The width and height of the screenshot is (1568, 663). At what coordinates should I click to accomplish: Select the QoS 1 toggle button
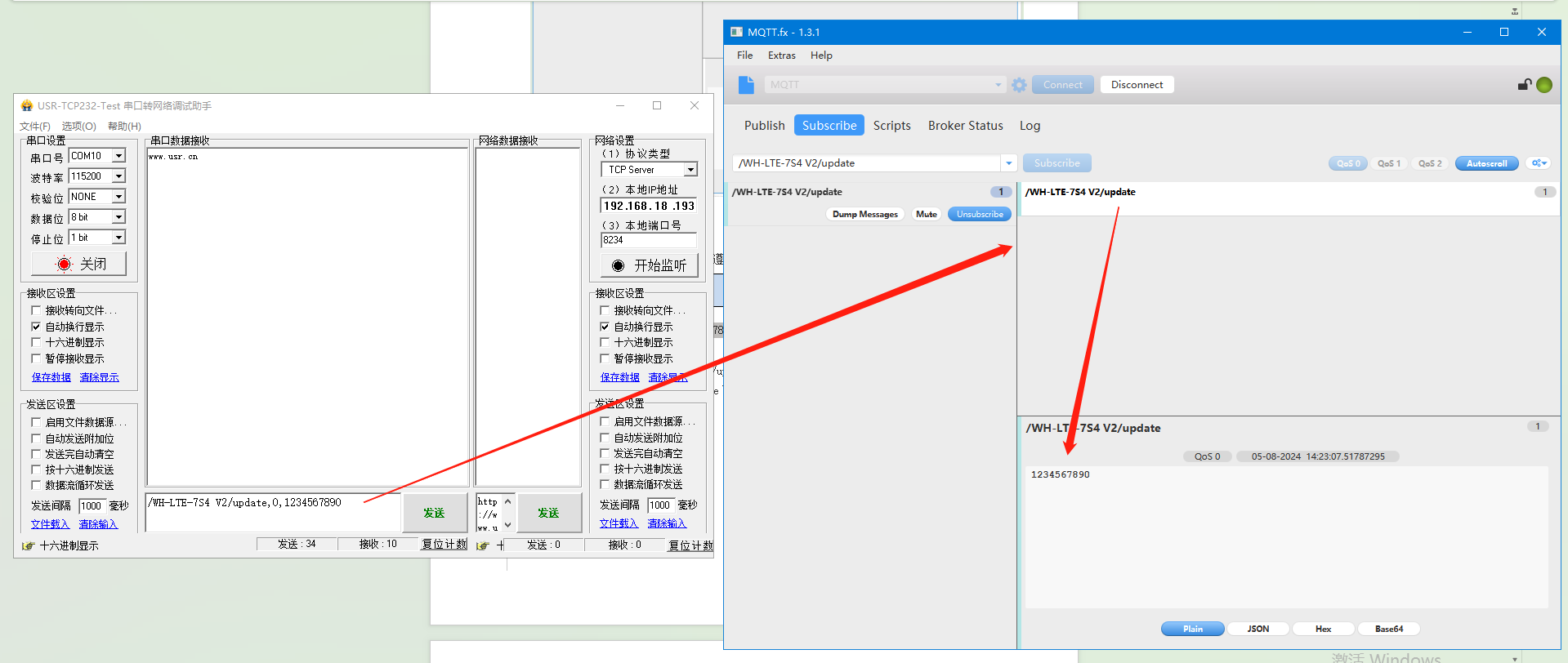[x=1388, y=163]
